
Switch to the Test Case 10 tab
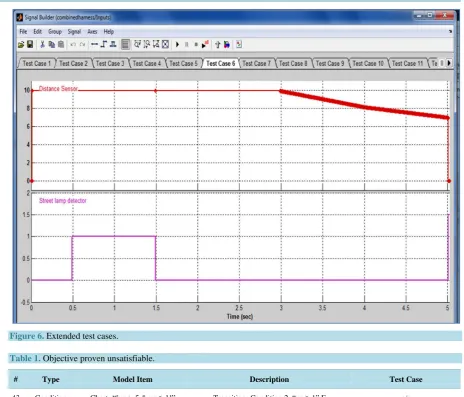368,63
